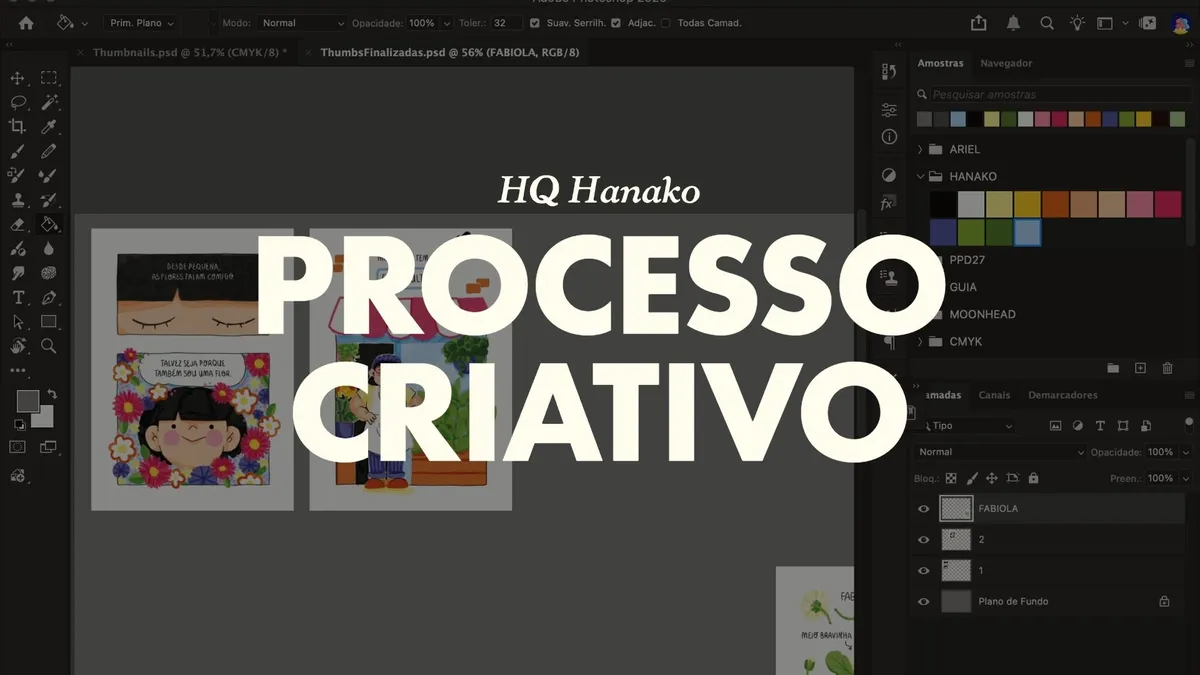This screenshot has width=1200, height=675.
Task: Collapse the HANAKO swatch group
Action: 920,176
